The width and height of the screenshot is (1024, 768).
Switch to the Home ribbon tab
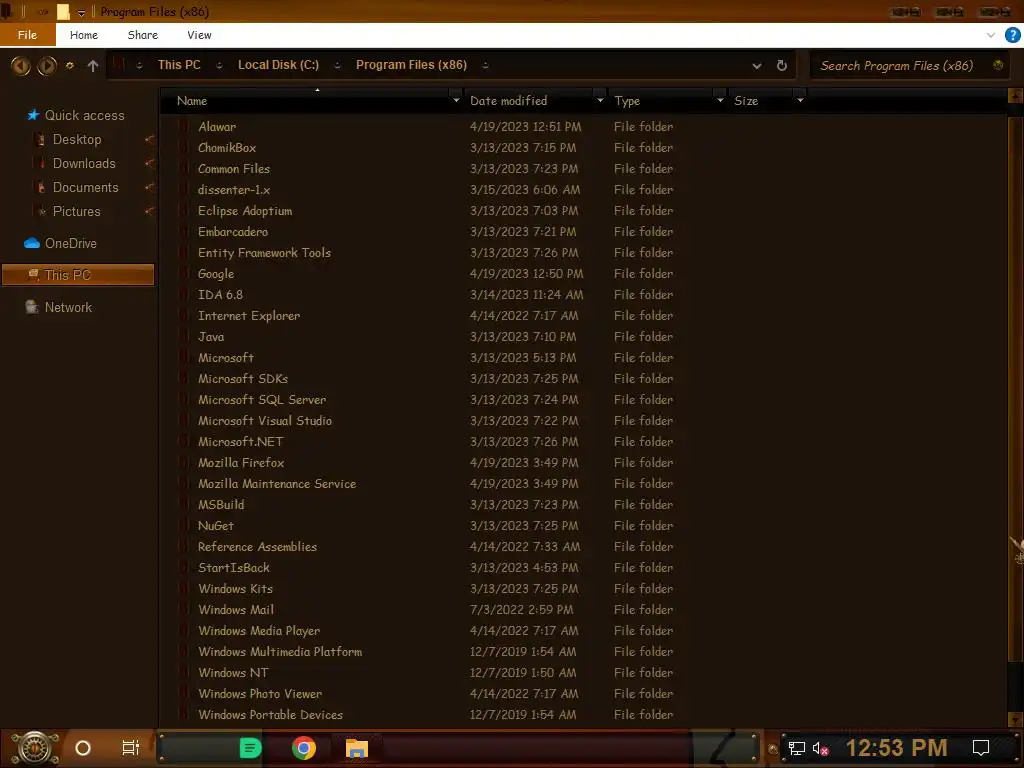pyautogui.click(x=84, y=35)
